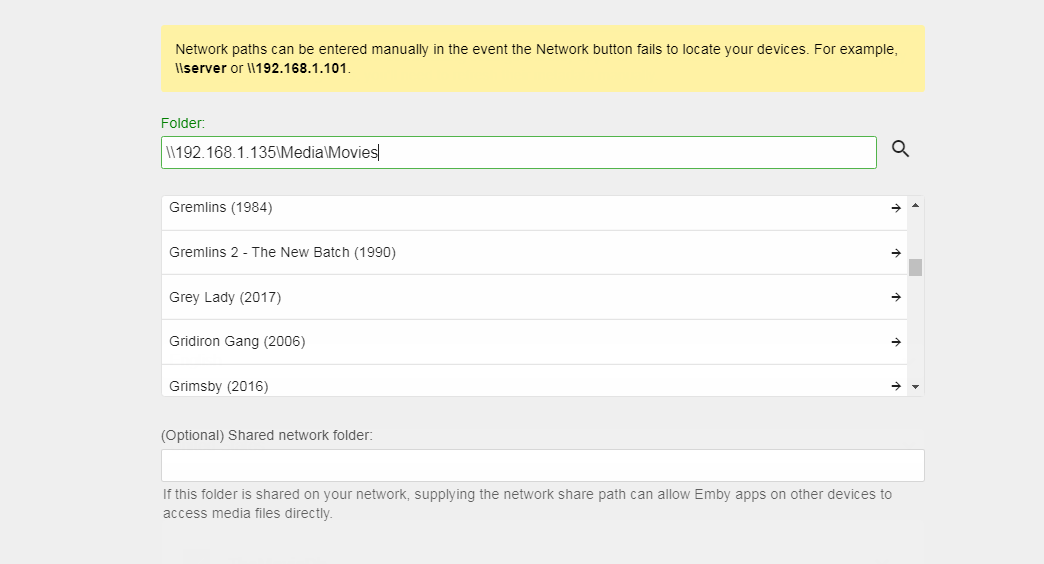Navigate into Gridiron Gang (2006)
Image resolution: width=1044 pixels, height=564 pixels.
[238, 342]
